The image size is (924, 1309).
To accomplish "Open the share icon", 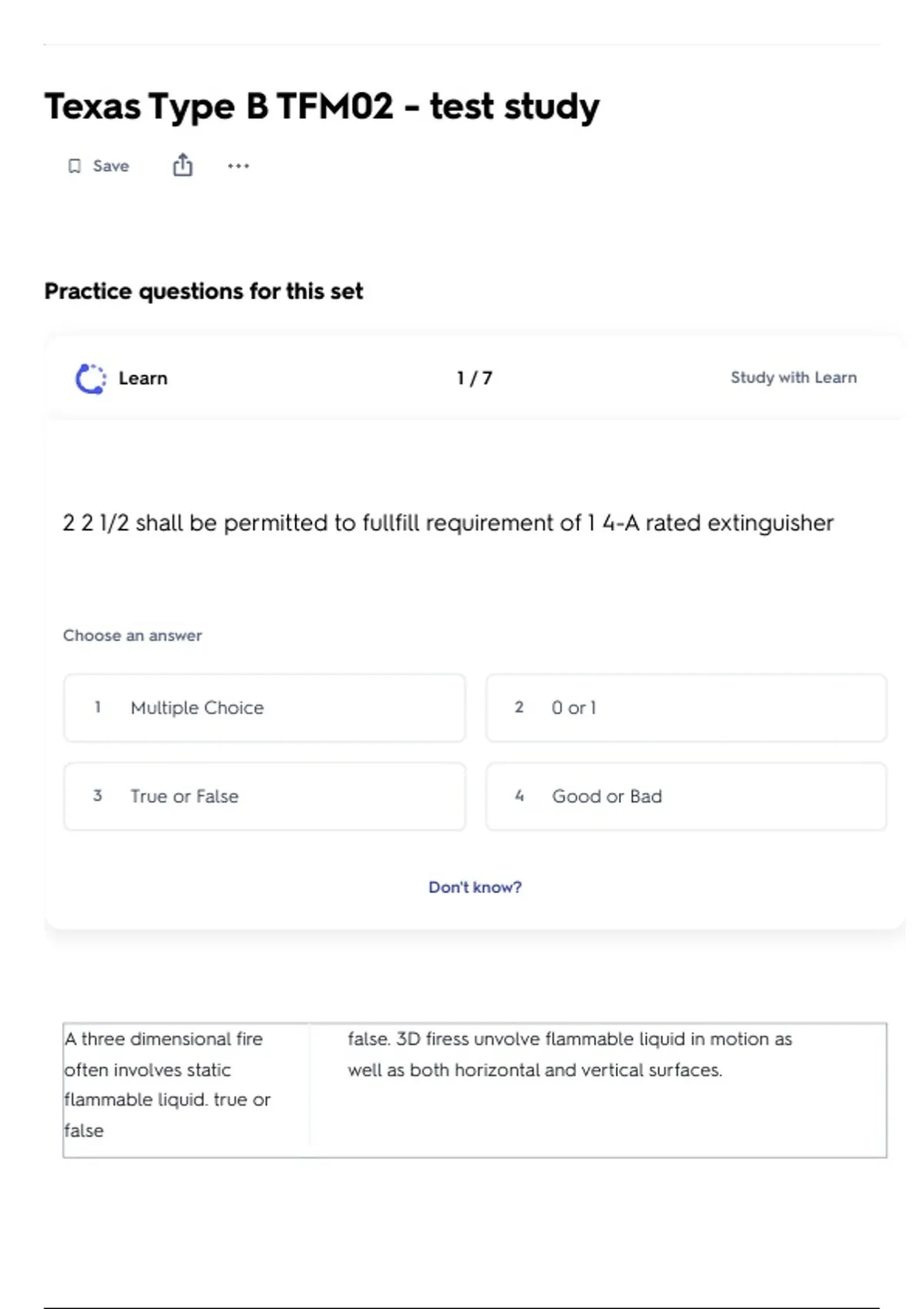I will pyautogui.click(x=182, y=165).
